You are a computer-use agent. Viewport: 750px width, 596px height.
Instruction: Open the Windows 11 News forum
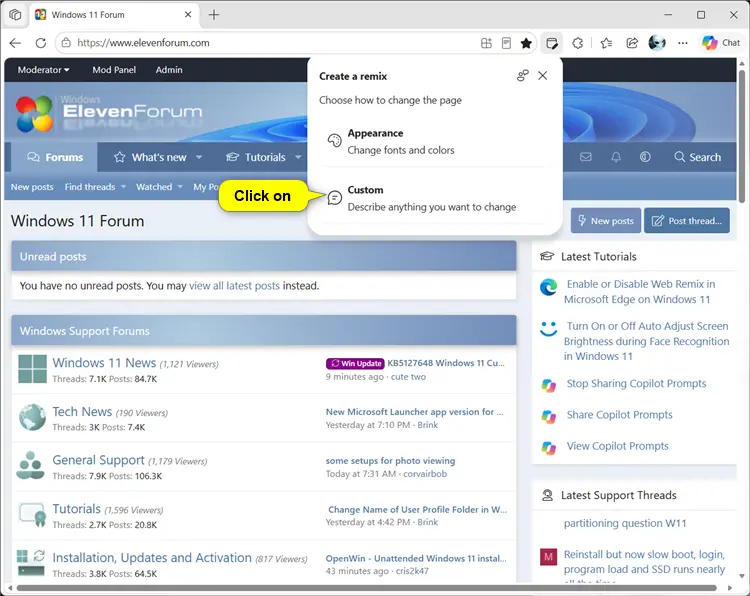[104, 363]
